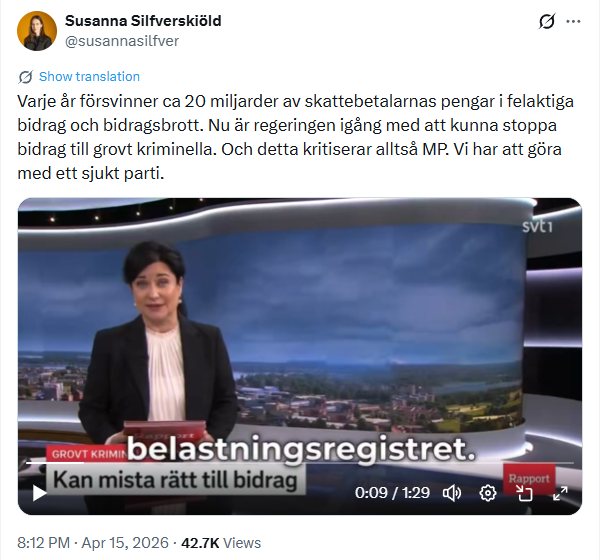This screenshot has width=605, height=560.
Task: Open video settings gear
Action: (488, 493)
